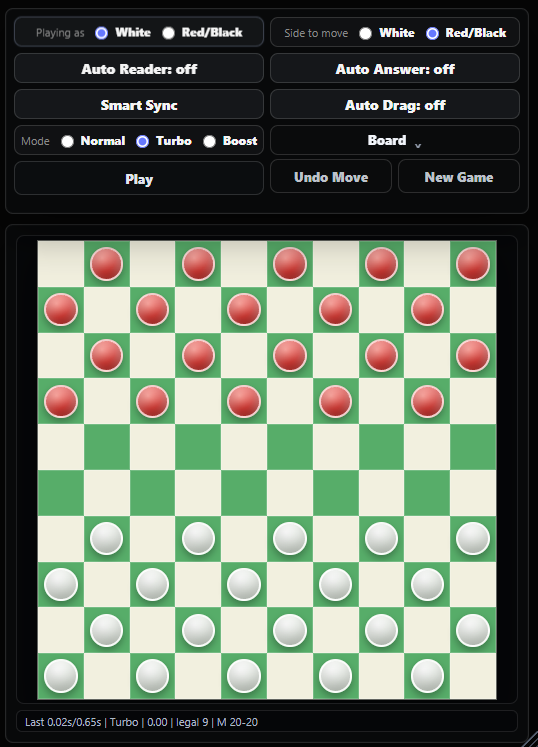Image resolution: width=538 pixels, height=747 pixels.
Task: Click the "M 20-20" status text
Action: pyautogui.click(x=237, y=722)
